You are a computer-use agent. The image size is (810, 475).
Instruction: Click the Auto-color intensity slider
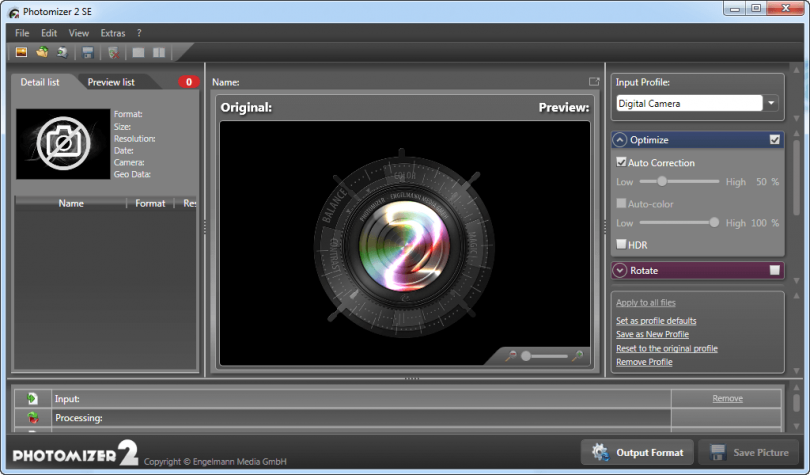coord(679,223)
